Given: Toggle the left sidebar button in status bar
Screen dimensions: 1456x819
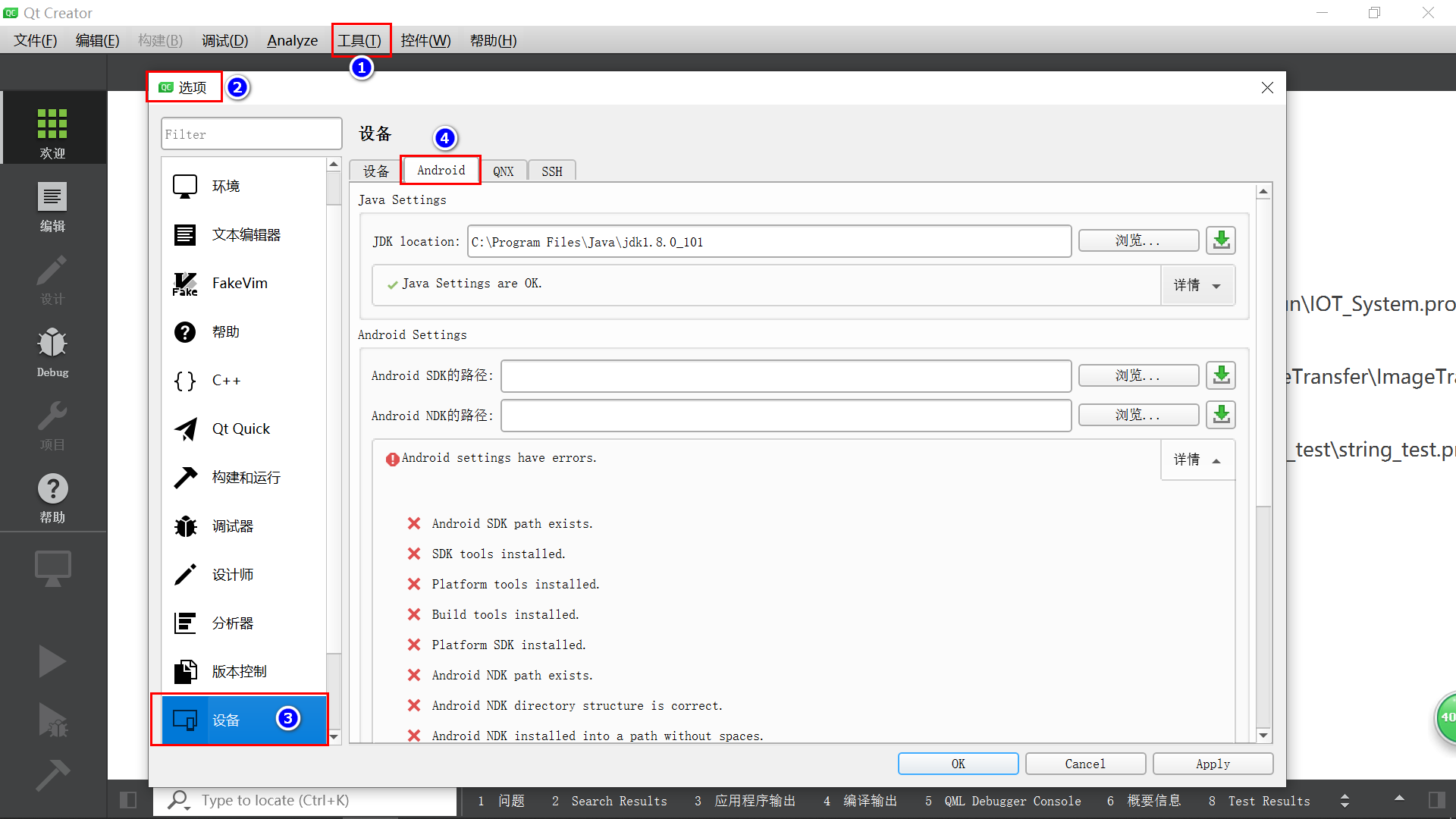Looking at the screenshot, I should tap(128, 800).
